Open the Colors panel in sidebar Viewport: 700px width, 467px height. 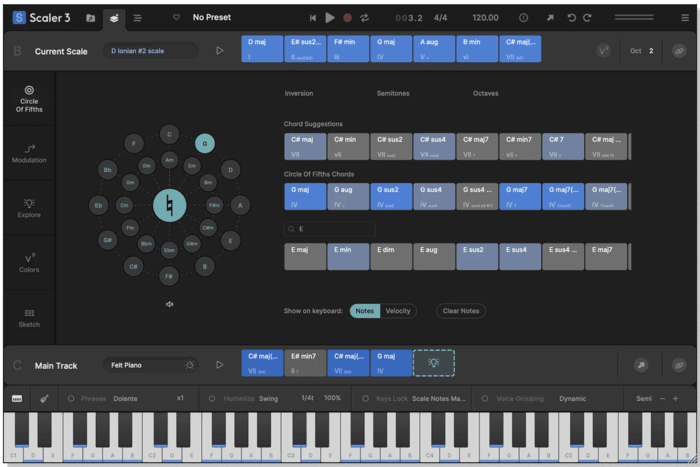point(29,262)
